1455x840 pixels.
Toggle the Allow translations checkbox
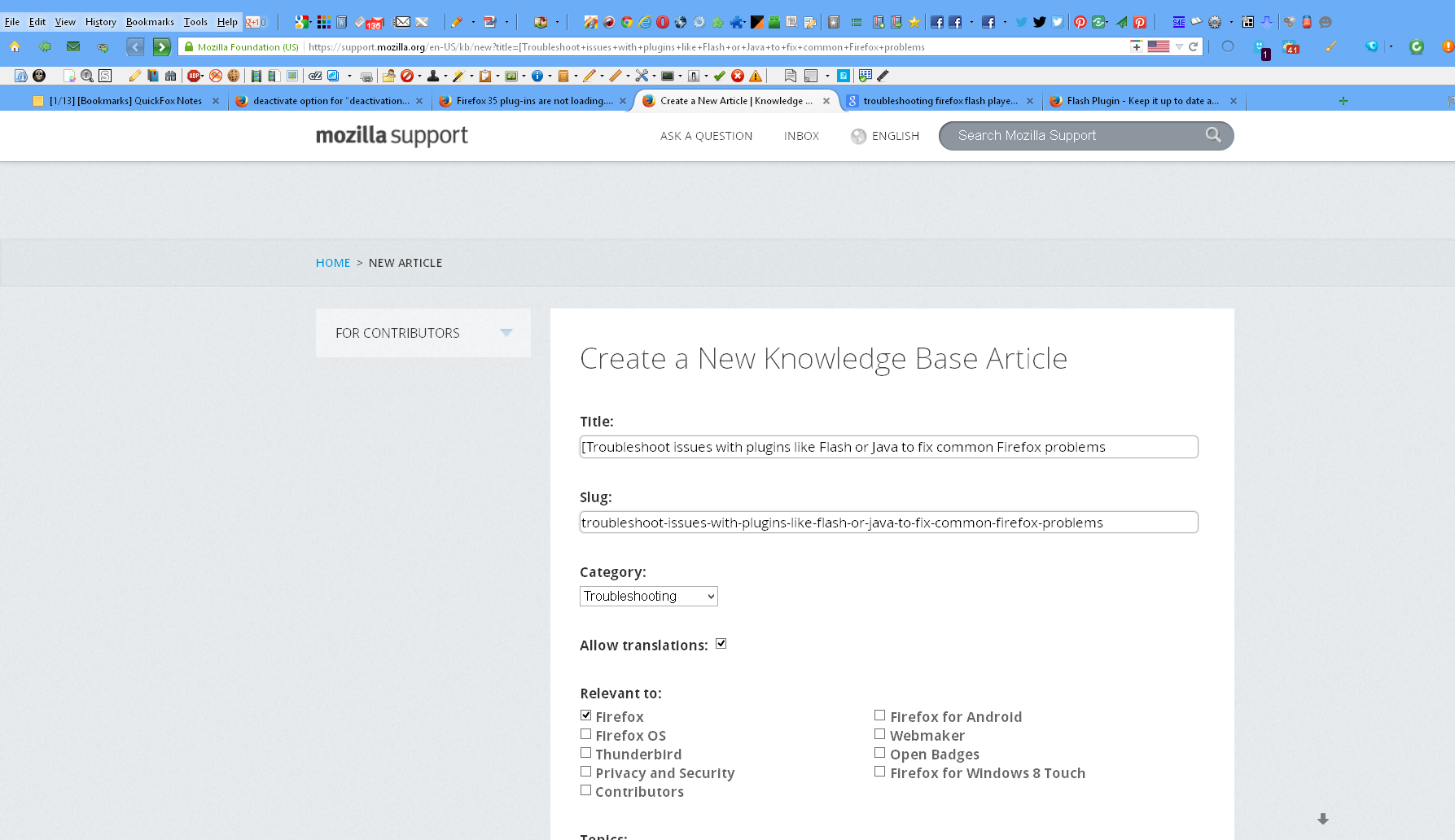(x=721, y=644)
